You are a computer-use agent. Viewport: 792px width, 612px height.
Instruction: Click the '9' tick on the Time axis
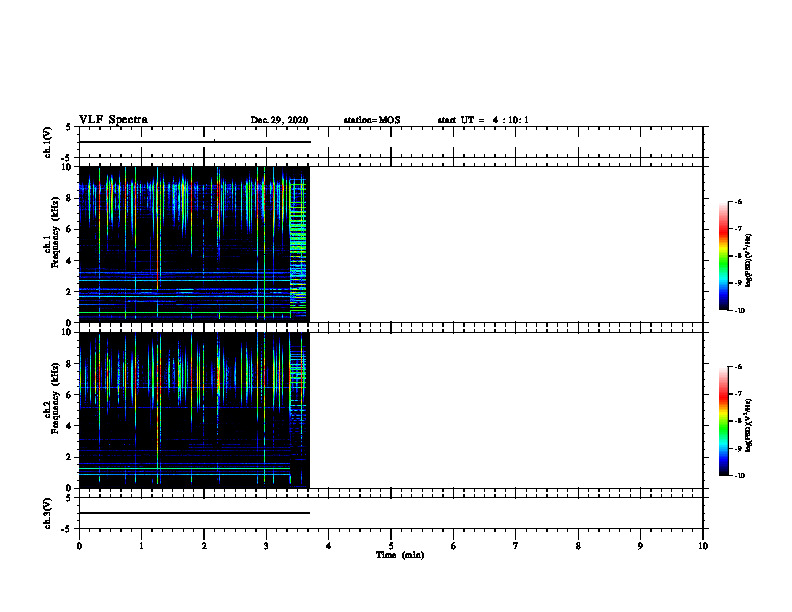pos(640,546)
